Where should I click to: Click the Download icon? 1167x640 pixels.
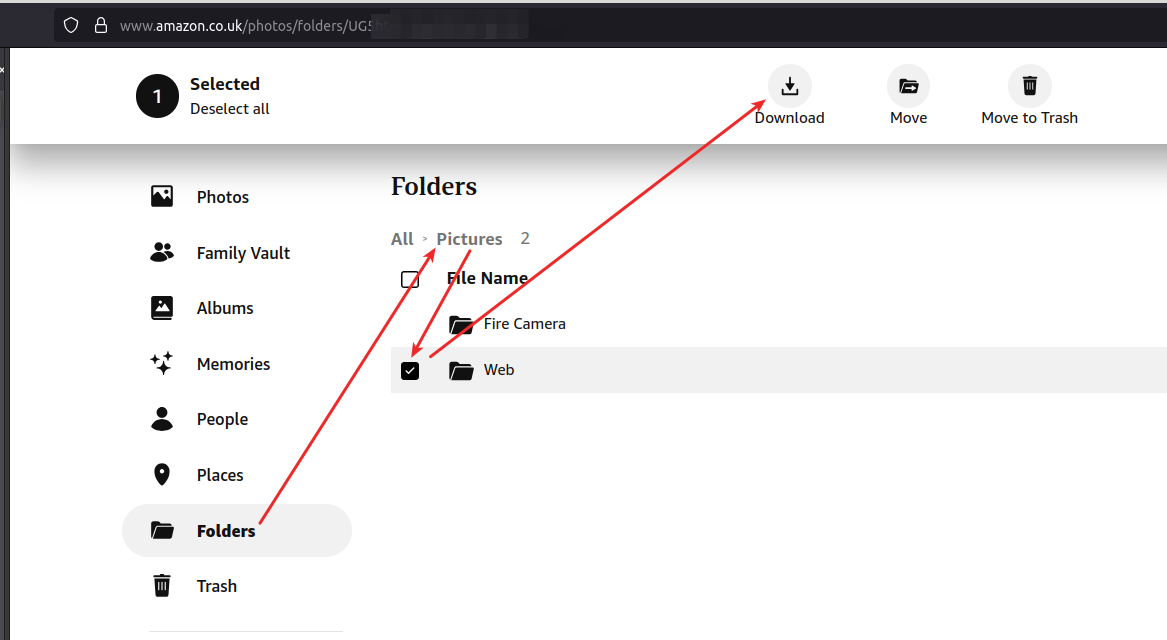(790, 86)
